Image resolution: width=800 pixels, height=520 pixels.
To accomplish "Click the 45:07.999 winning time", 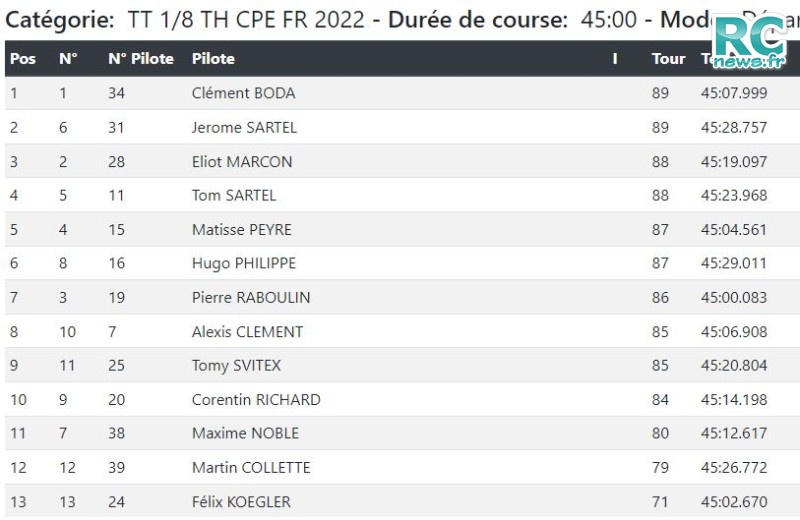I will [x=734, y=93].
